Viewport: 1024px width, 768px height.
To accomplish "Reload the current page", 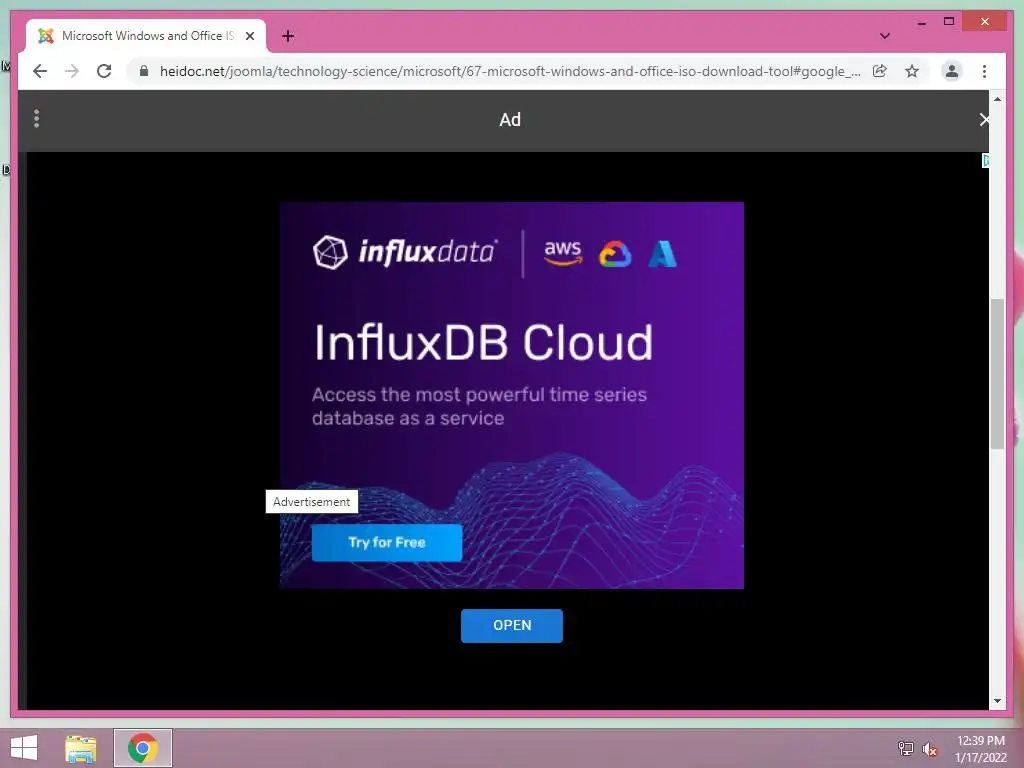I will (104, 71).
